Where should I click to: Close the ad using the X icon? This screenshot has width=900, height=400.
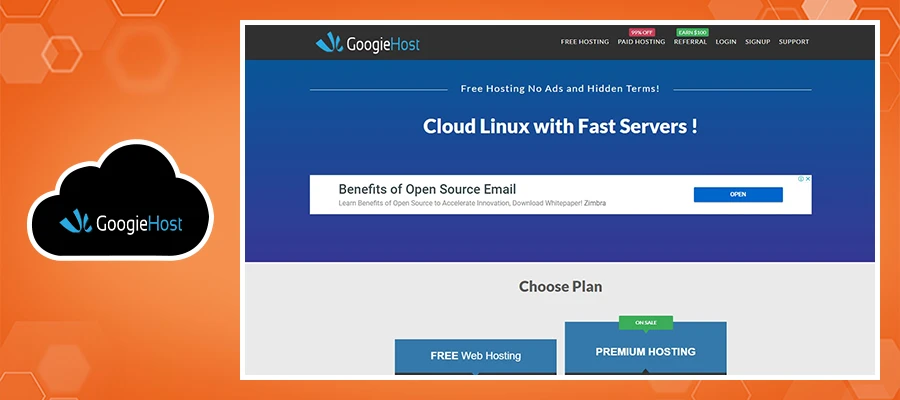808,179
